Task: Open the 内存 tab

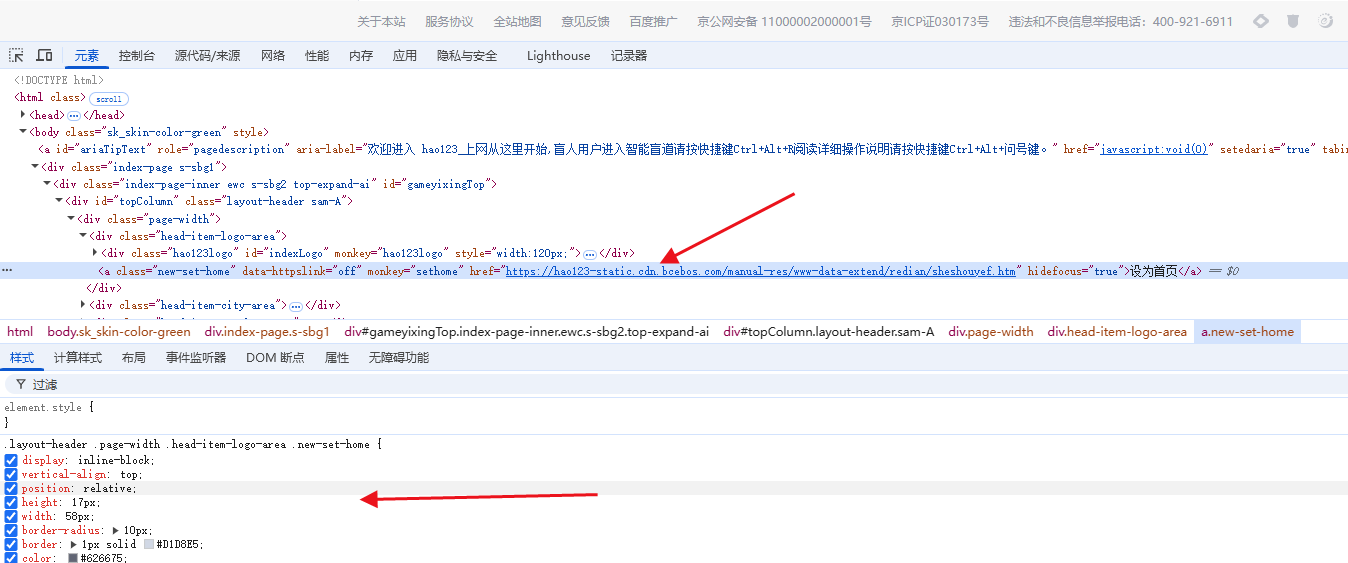Action: click(361, 56)
